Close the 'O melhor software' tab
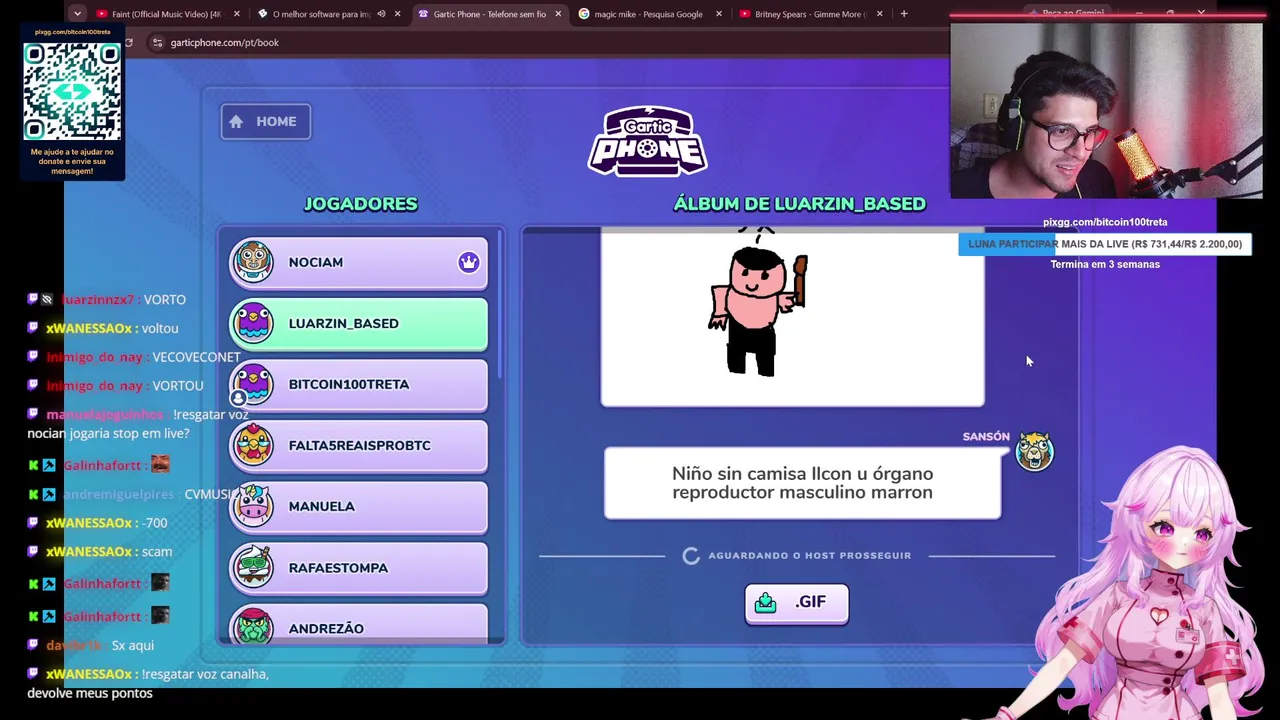 pos(398,14)
